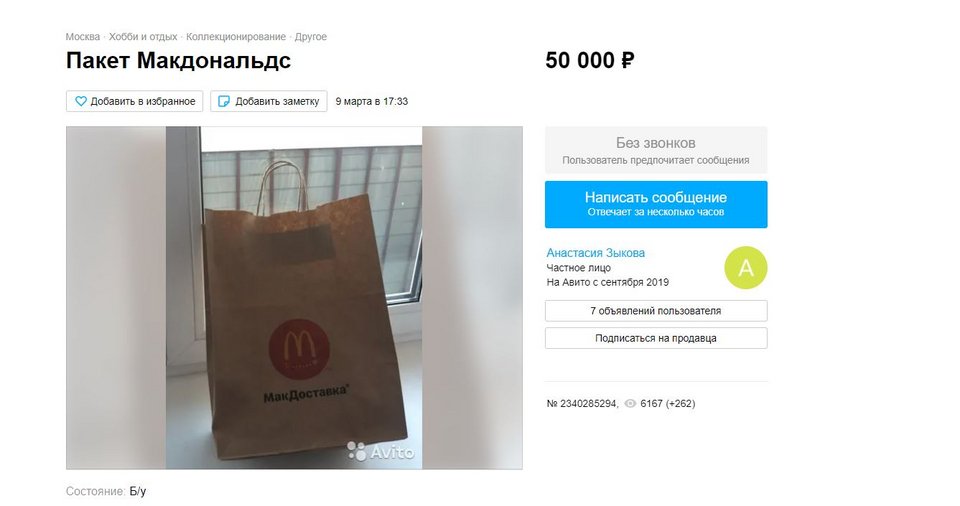Open the McDonald's bag photo
Screen dimensions: 960x506
[x=294, y=298]
